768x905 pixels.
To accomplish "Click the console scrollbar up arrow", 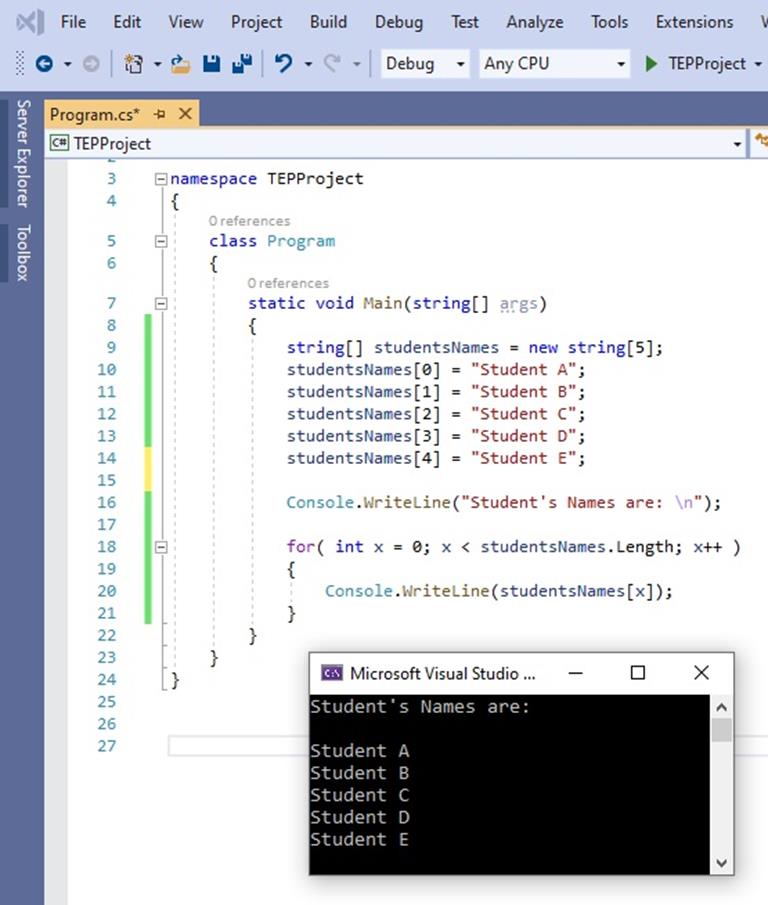I will [x=721, y=707].
